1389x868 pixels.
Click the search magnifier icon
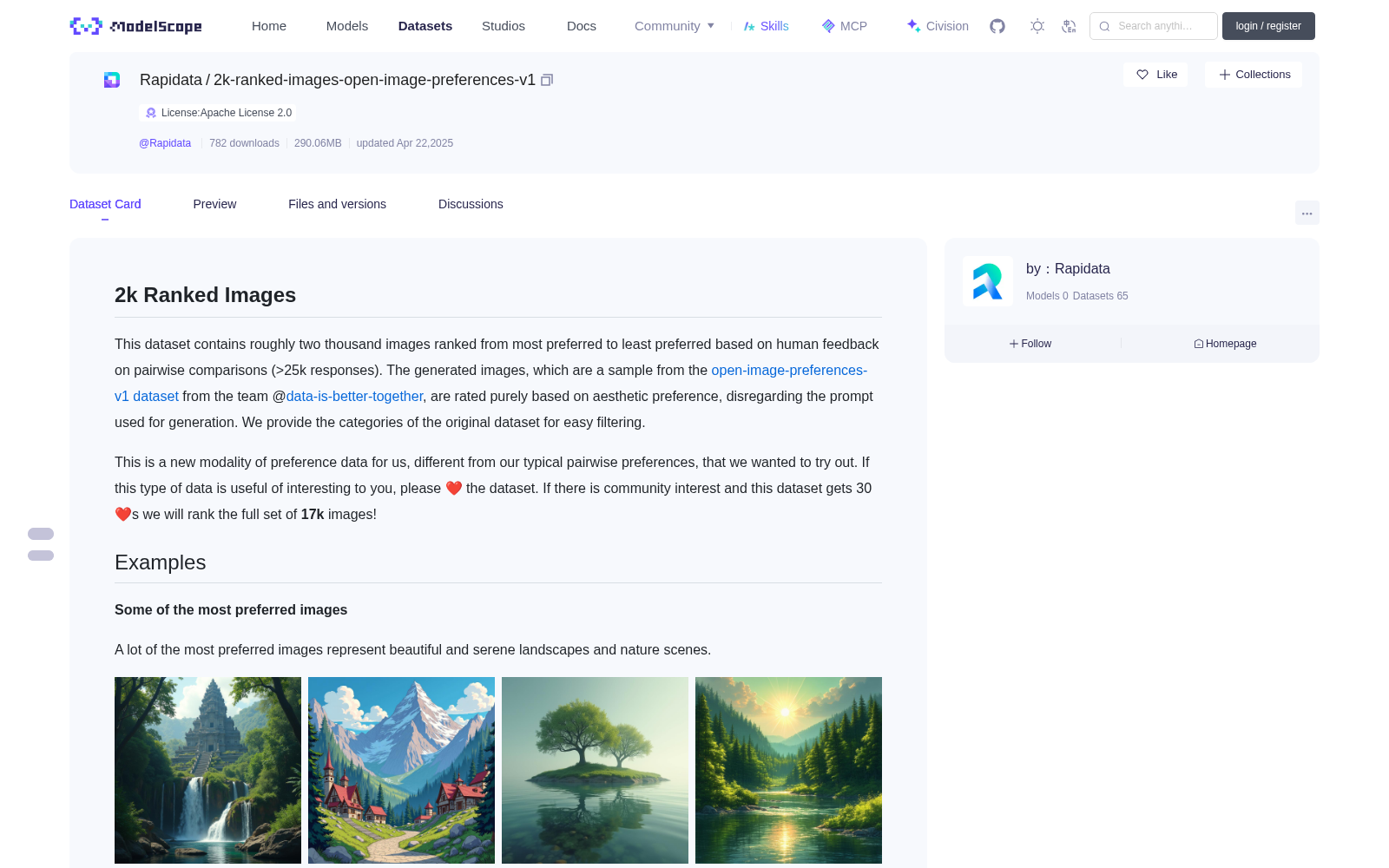pyautogui.click(x=1104, y=26)
